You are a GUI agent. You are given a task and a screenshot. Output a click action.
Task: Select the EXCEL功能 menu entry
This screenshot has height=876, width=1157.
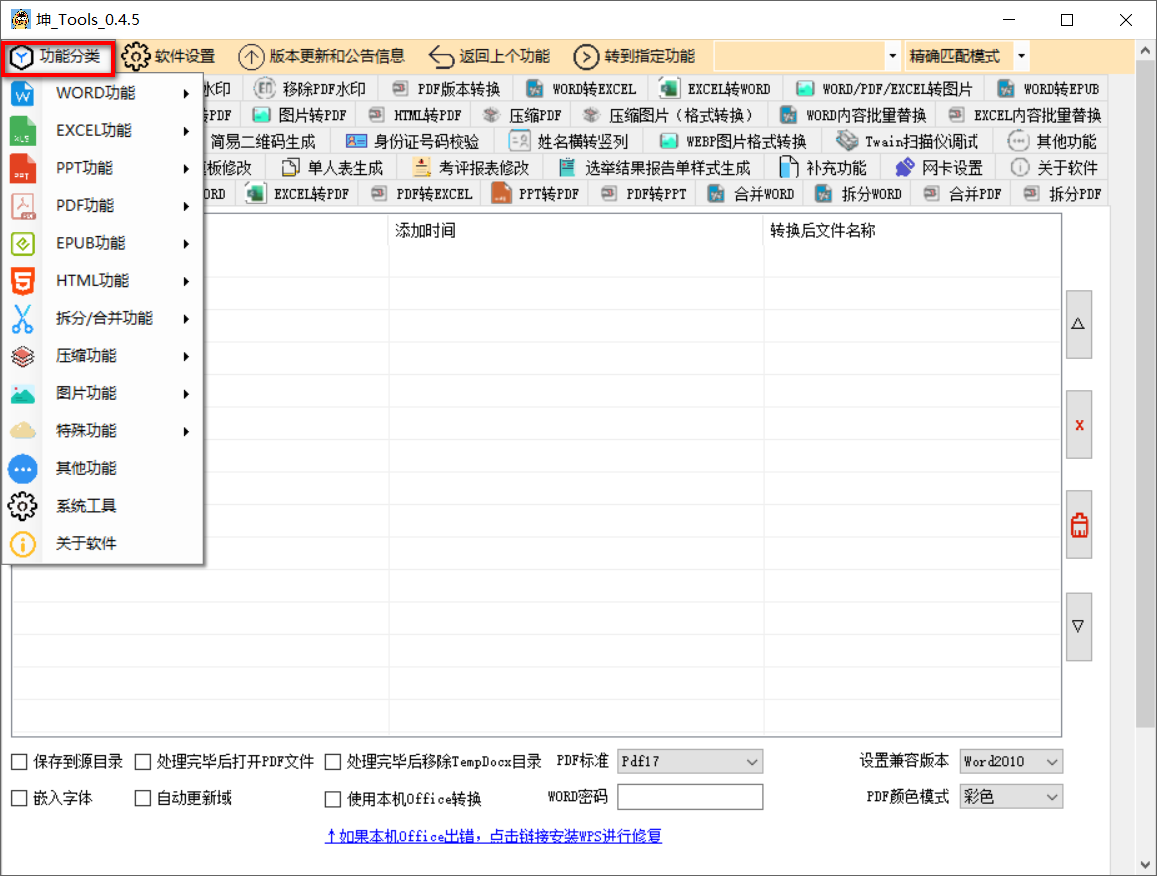103,131
